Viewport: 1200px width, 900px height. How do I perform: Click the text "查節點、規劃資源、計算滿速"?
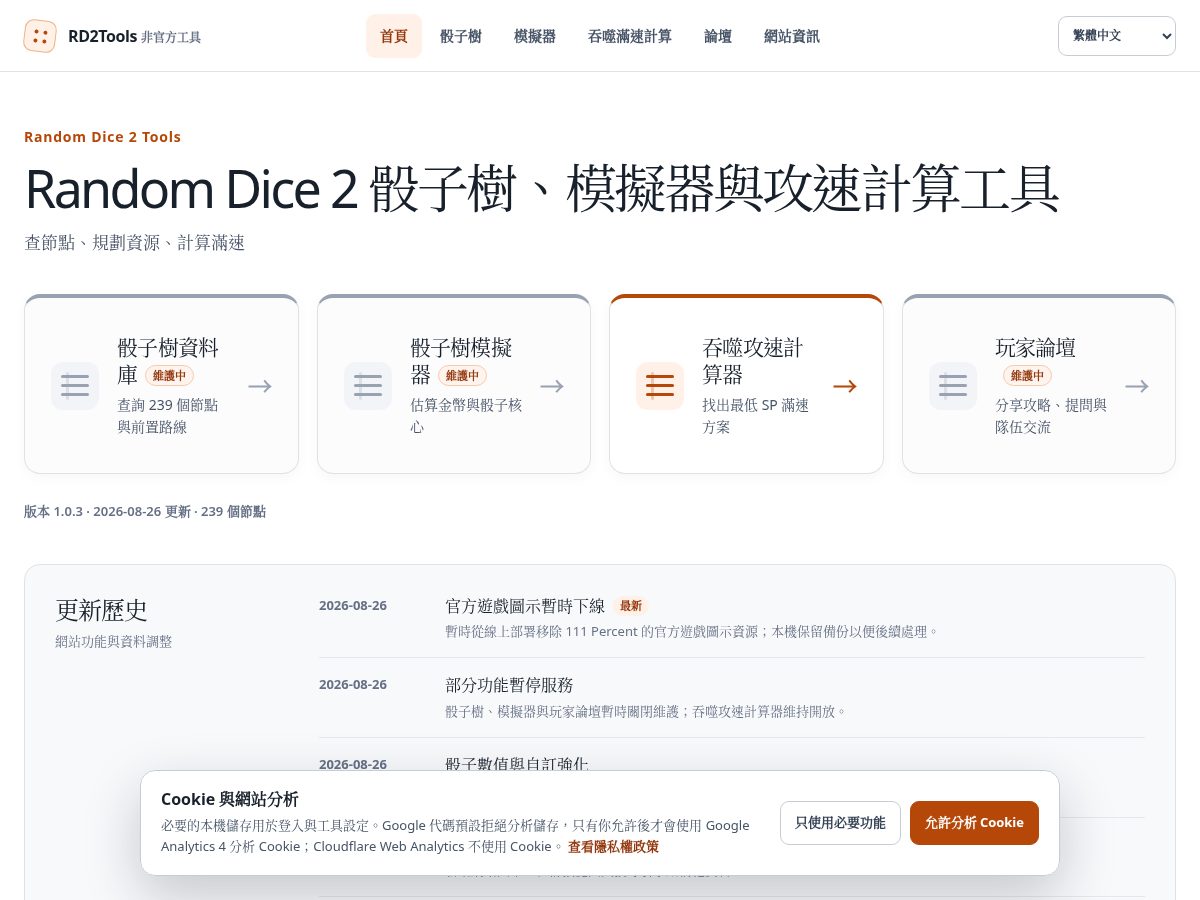pos(134,242)
